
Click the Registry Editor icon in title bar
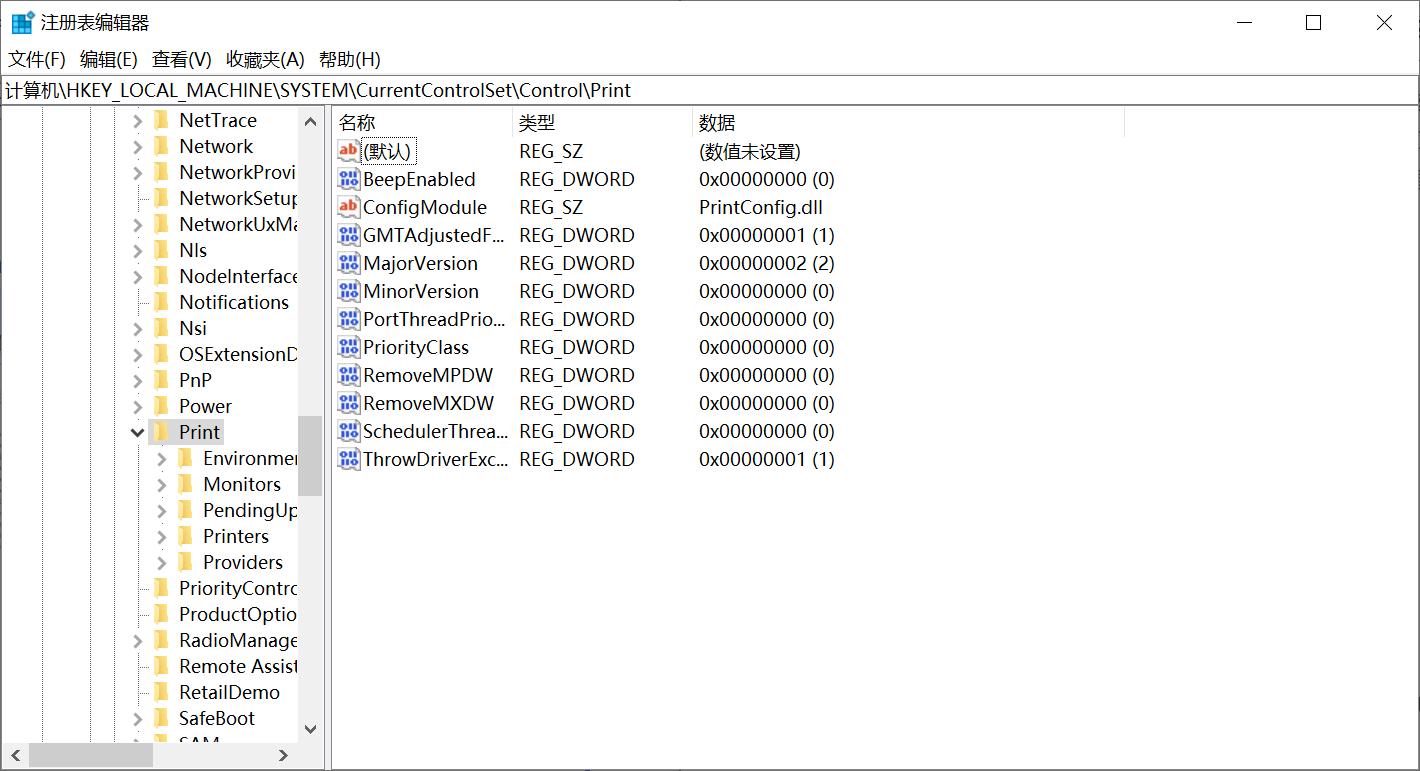coord(22,20)
